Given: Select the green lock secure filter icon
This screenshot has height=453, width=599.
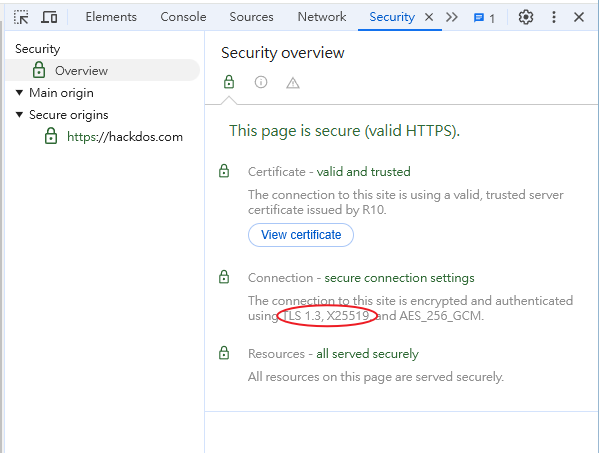Looking at the screenshot, I should (x=229, y=82).
